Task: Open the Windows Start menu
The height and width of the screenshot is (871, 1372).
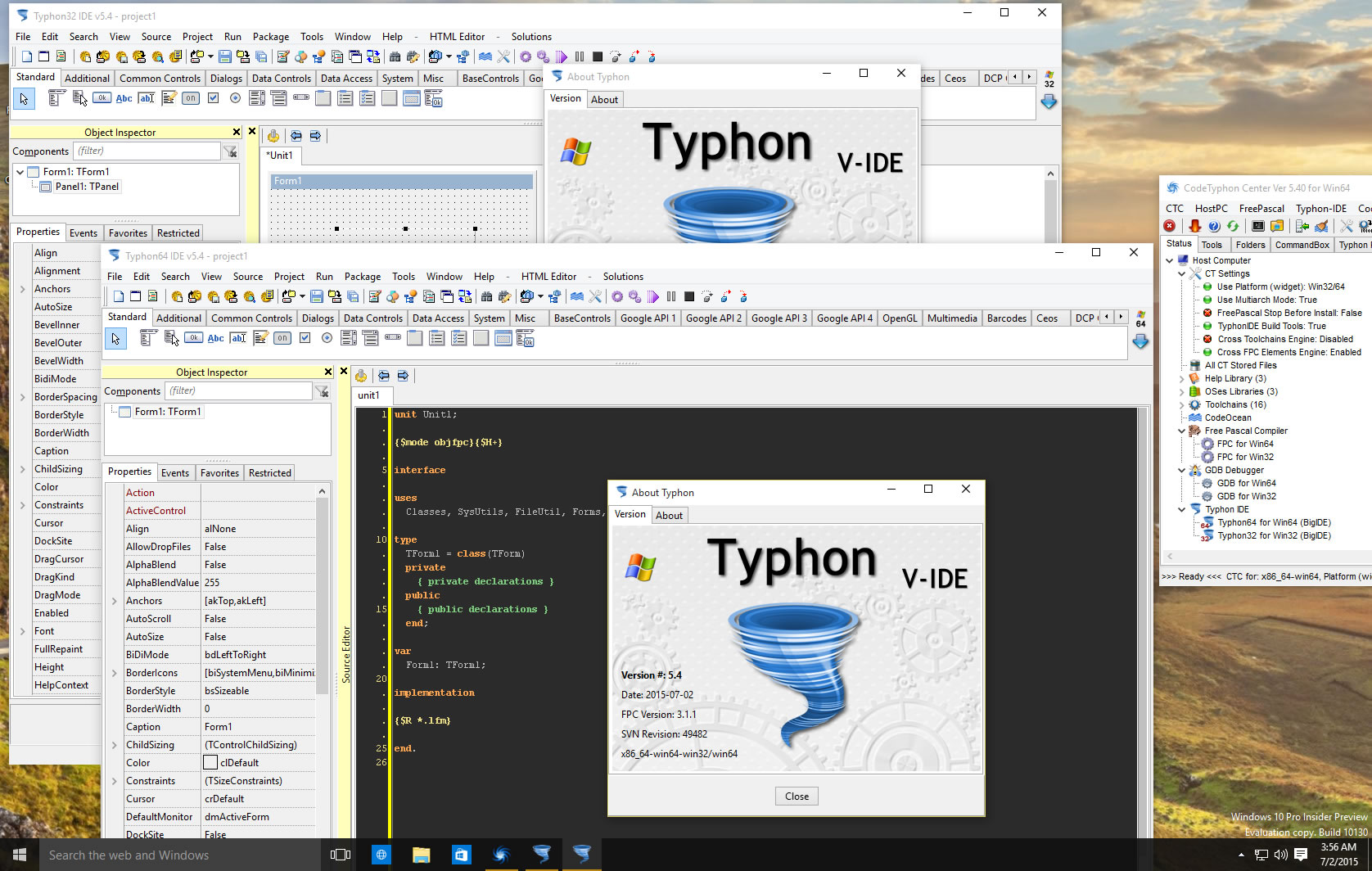Action: tap(20, 855)
